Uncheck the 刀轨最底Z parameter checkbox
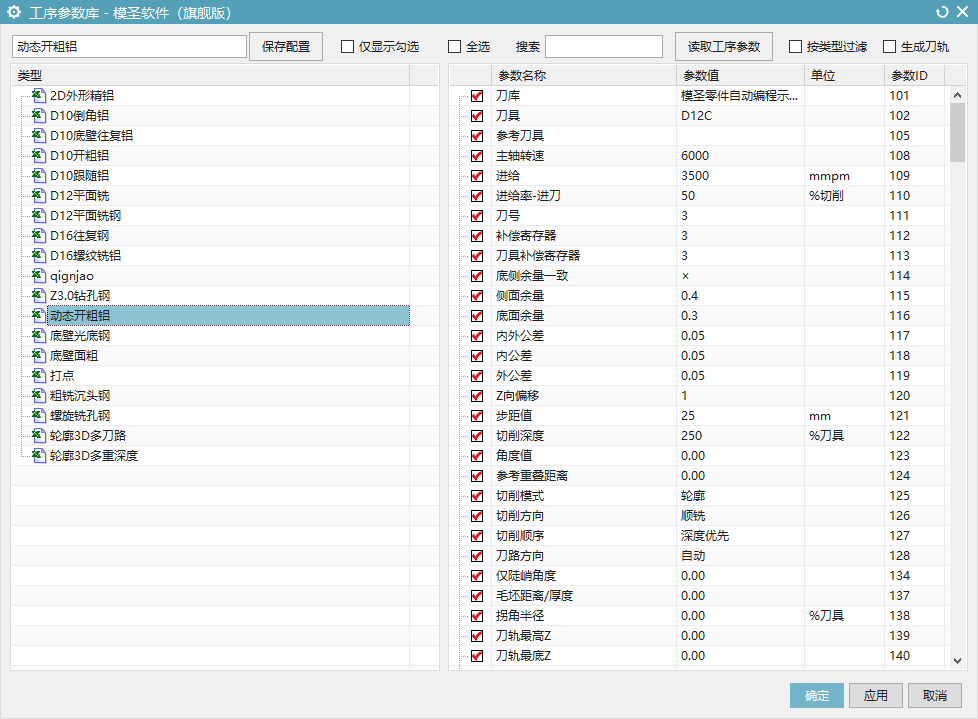 coord(477,656)
